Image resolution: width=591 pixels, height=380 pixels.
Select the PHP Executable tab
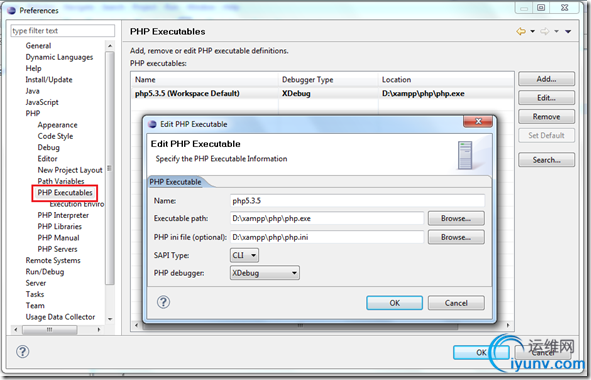coord(176,182)
